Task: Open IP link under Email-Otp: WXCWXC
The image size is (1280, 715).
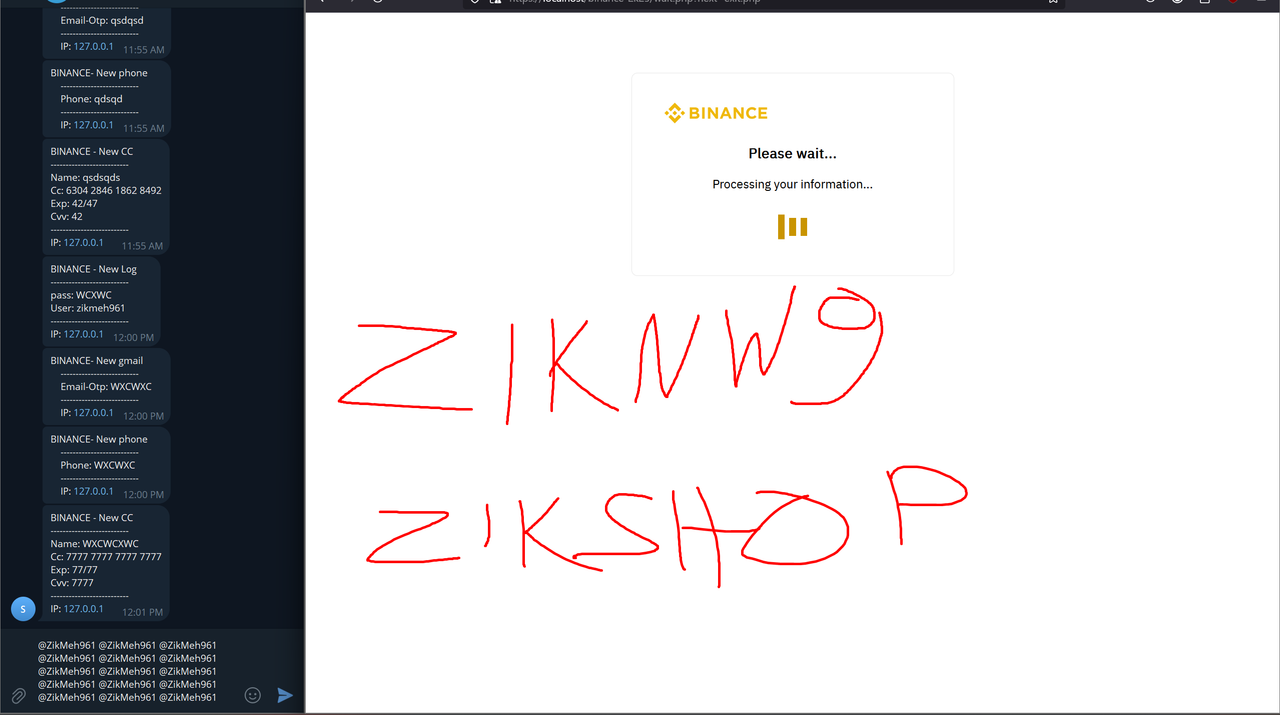Action: (x=93, y=413)
